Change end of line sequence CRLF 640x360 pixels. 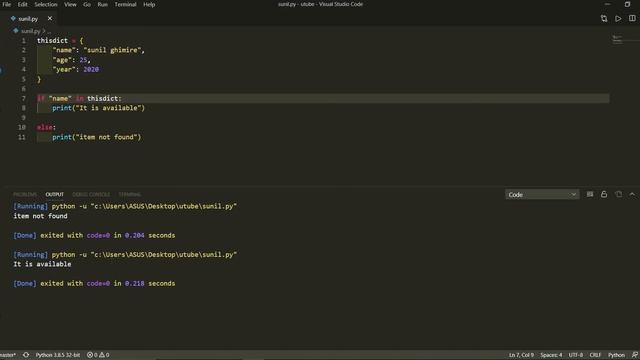(x=595, y=355)
